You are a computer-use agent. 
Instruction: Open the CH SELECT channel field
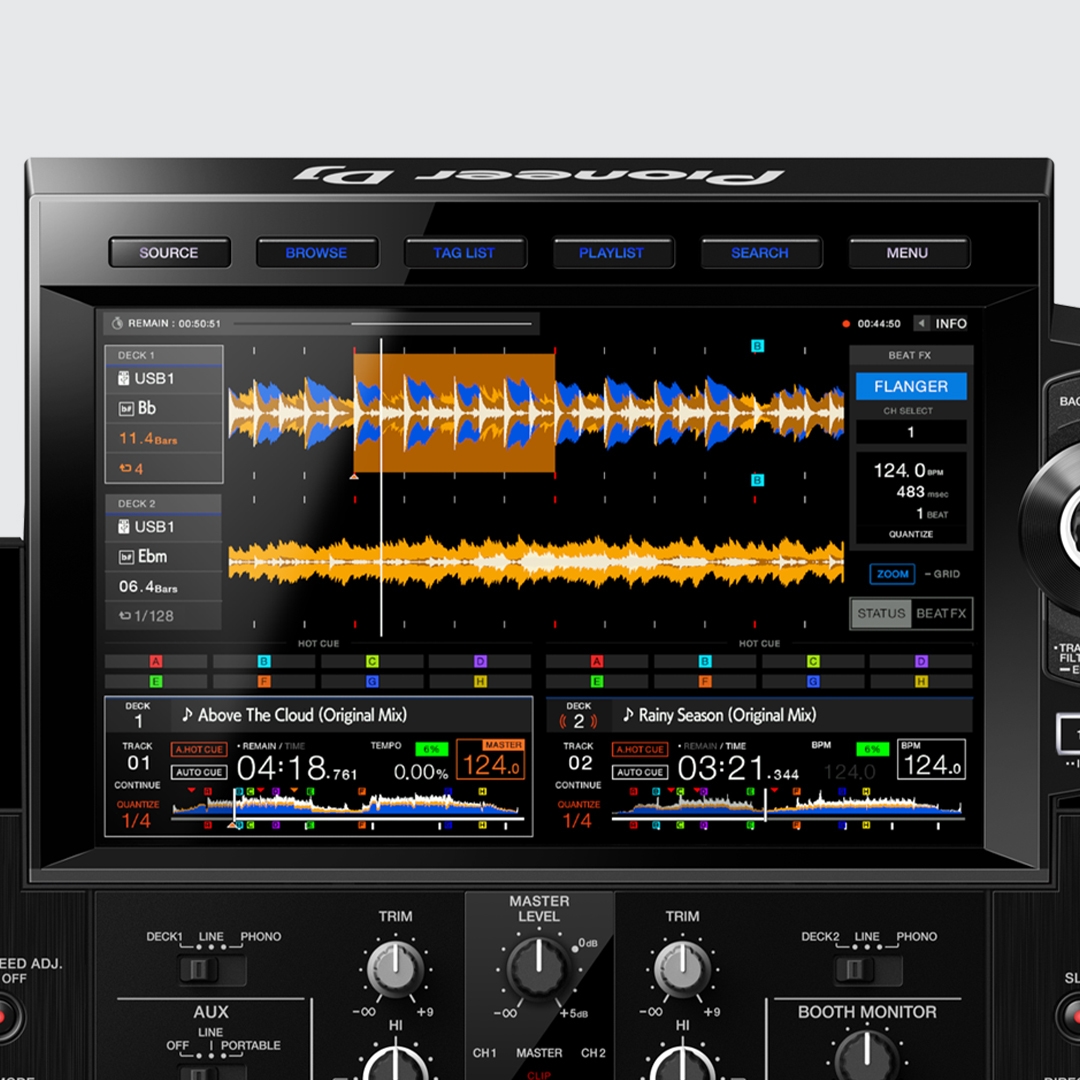click(910, 432)
